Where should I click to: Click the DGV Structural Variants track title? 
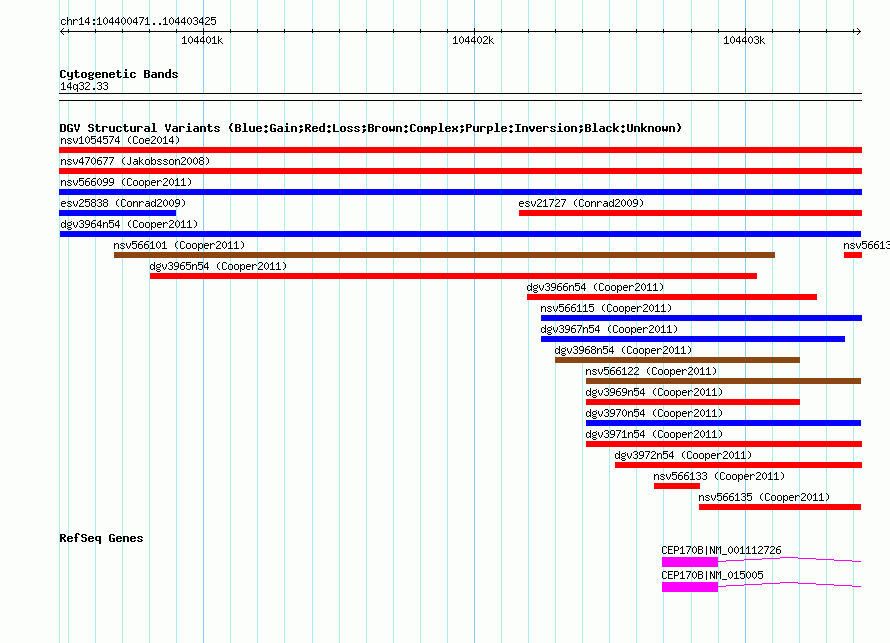(x=371, y=128)
